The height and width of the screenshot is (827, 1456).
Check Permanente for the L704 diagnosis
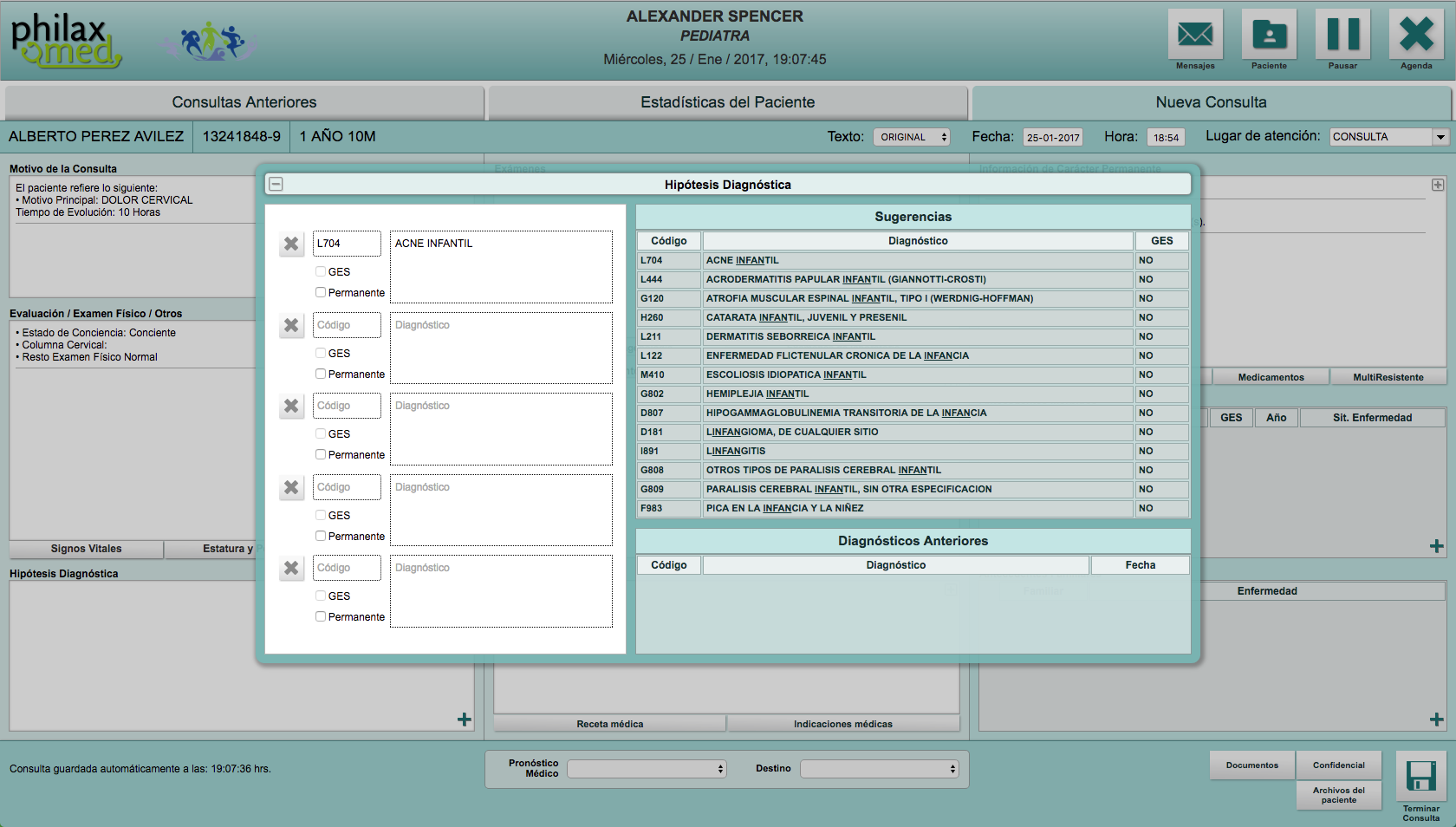pyautogui.click(x=321, y=292)
